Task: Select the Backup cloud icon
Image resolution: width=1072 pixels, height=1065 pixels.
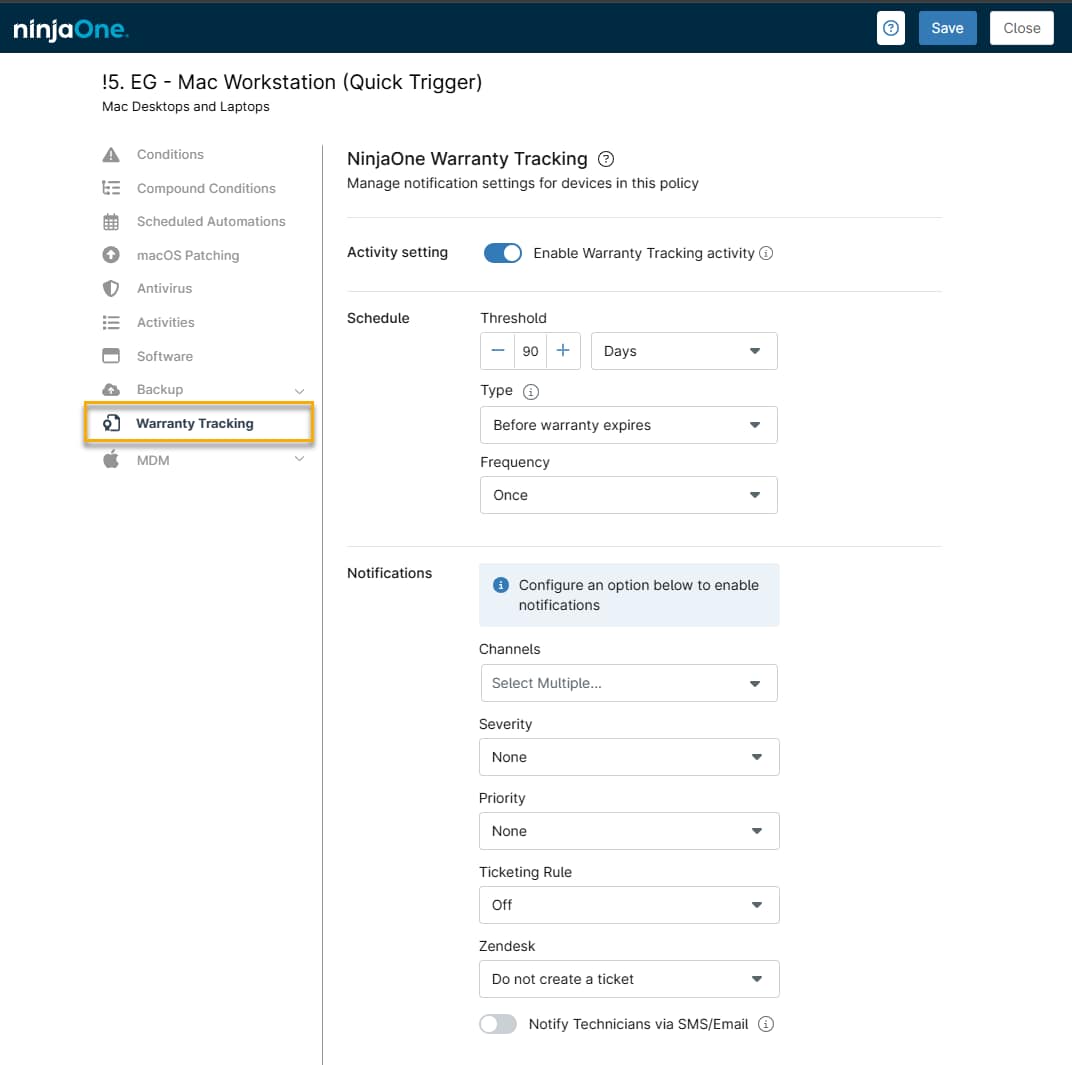Action: point(111,389)
